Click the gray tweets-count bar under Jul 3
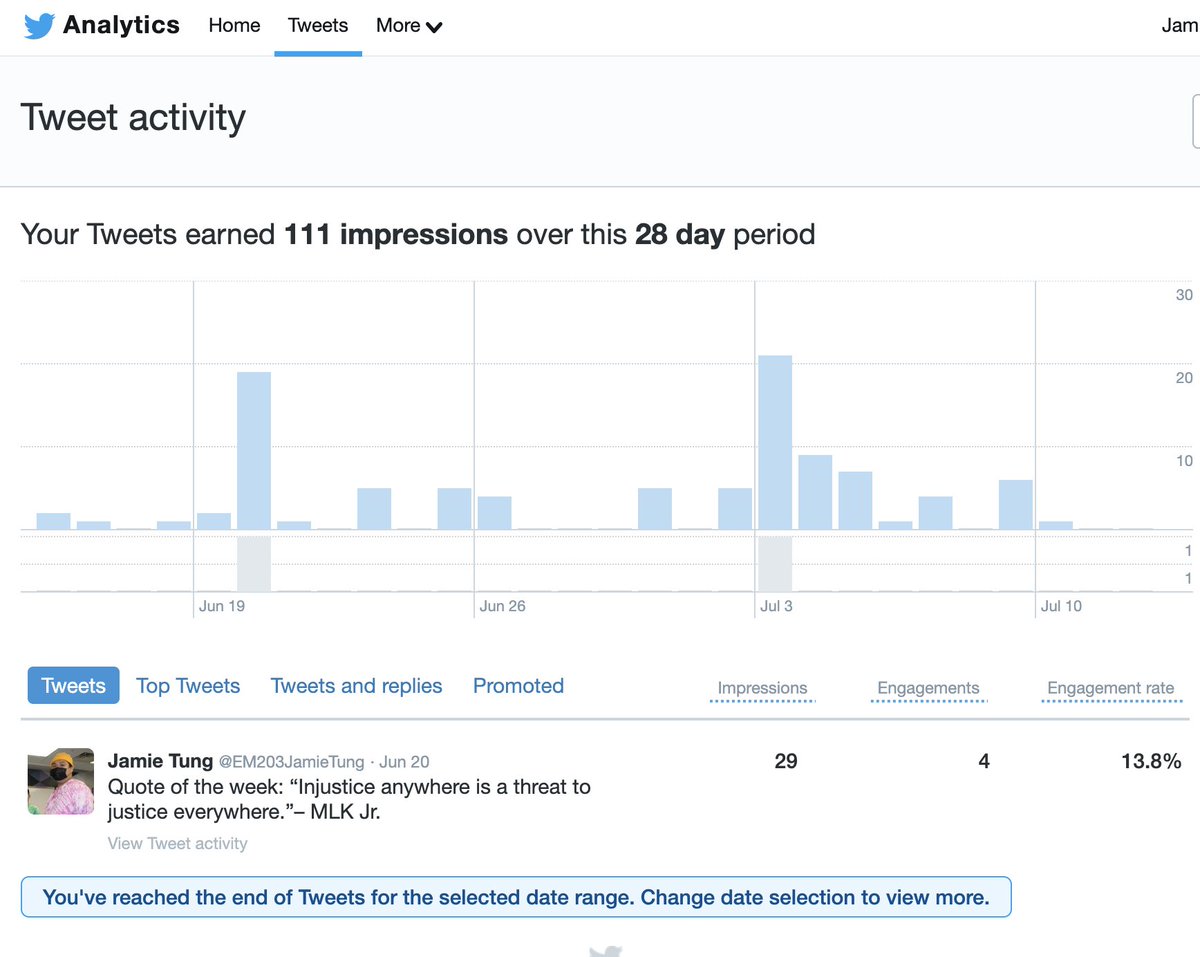The image size is (1200, 957). click(x=775, y=564)
